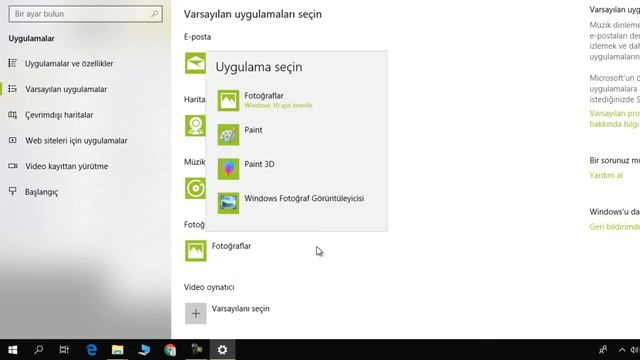
Task: Click the Geri bildirimde link
Action: coord(615,227)
